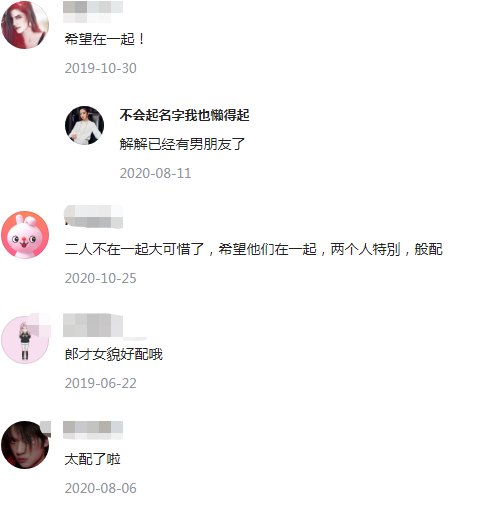Click blurred username beside the bunny avatar
491x505 pixels.
pyautogui.click(x=94, y=217)
